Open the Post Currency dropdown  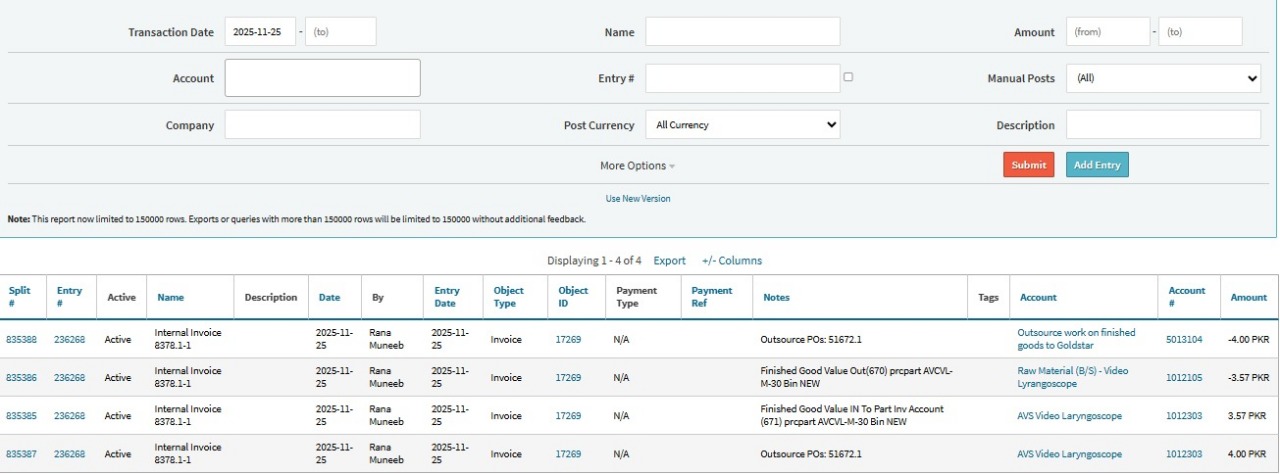[x=742, y=125]
